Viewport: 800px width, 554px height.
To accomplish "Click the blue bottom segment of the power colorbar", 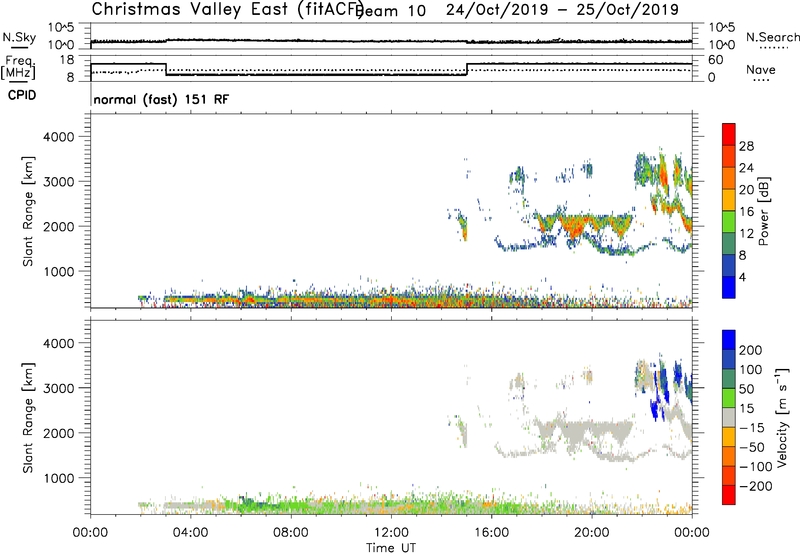I will click(729, 287).
